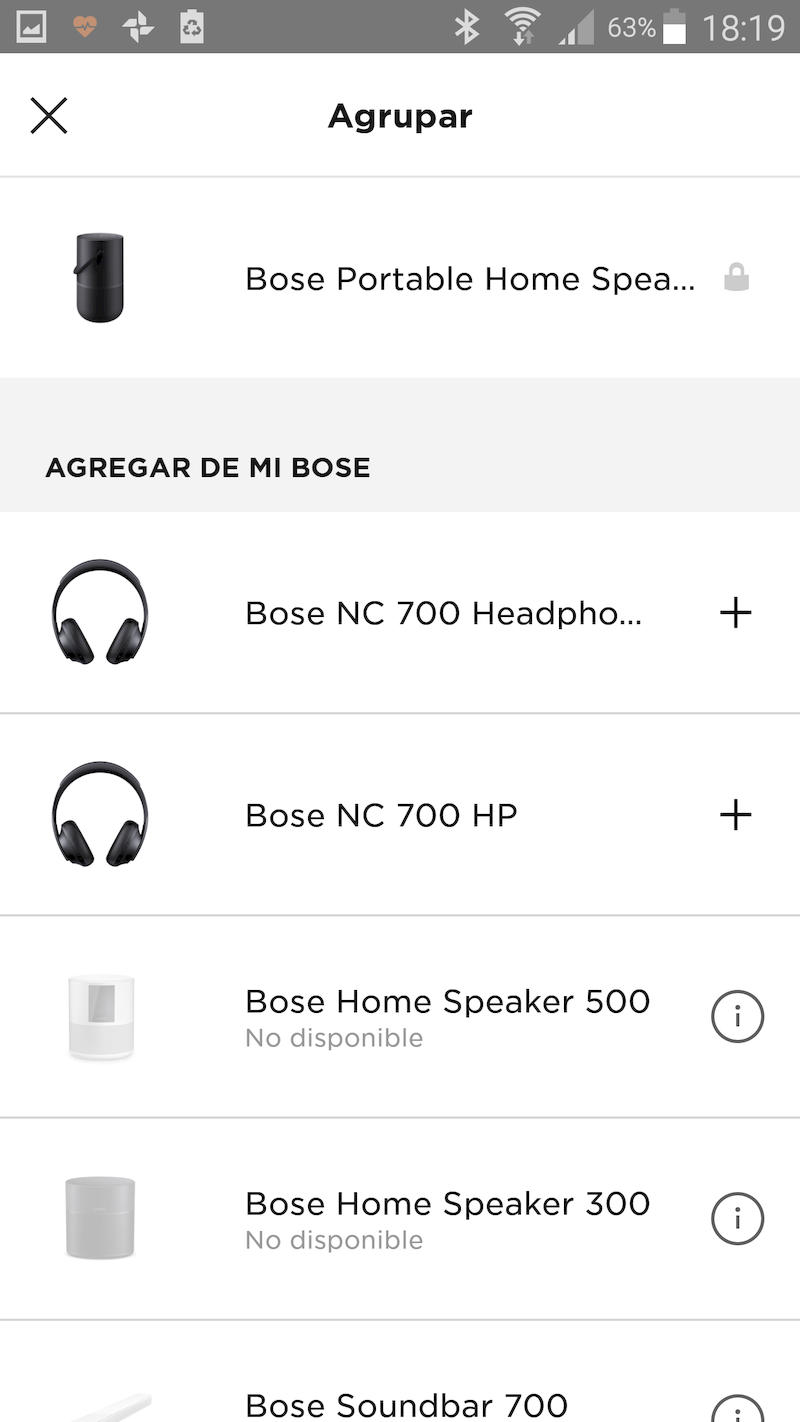800x1422 pixels.
Task: Show info for Bose Home Speaker 500
Action: 737,1017
